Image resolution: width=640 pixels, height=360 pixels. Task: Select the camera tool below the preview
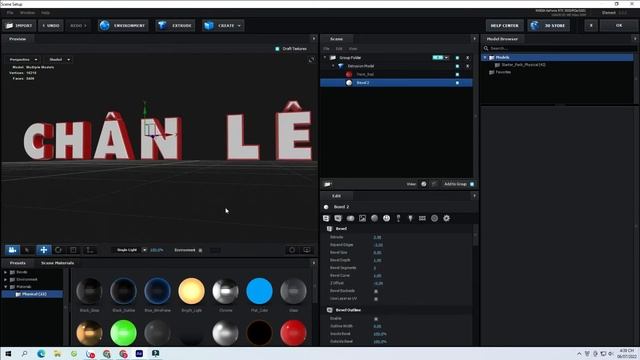pyautogui.click(x=13, y=250)
